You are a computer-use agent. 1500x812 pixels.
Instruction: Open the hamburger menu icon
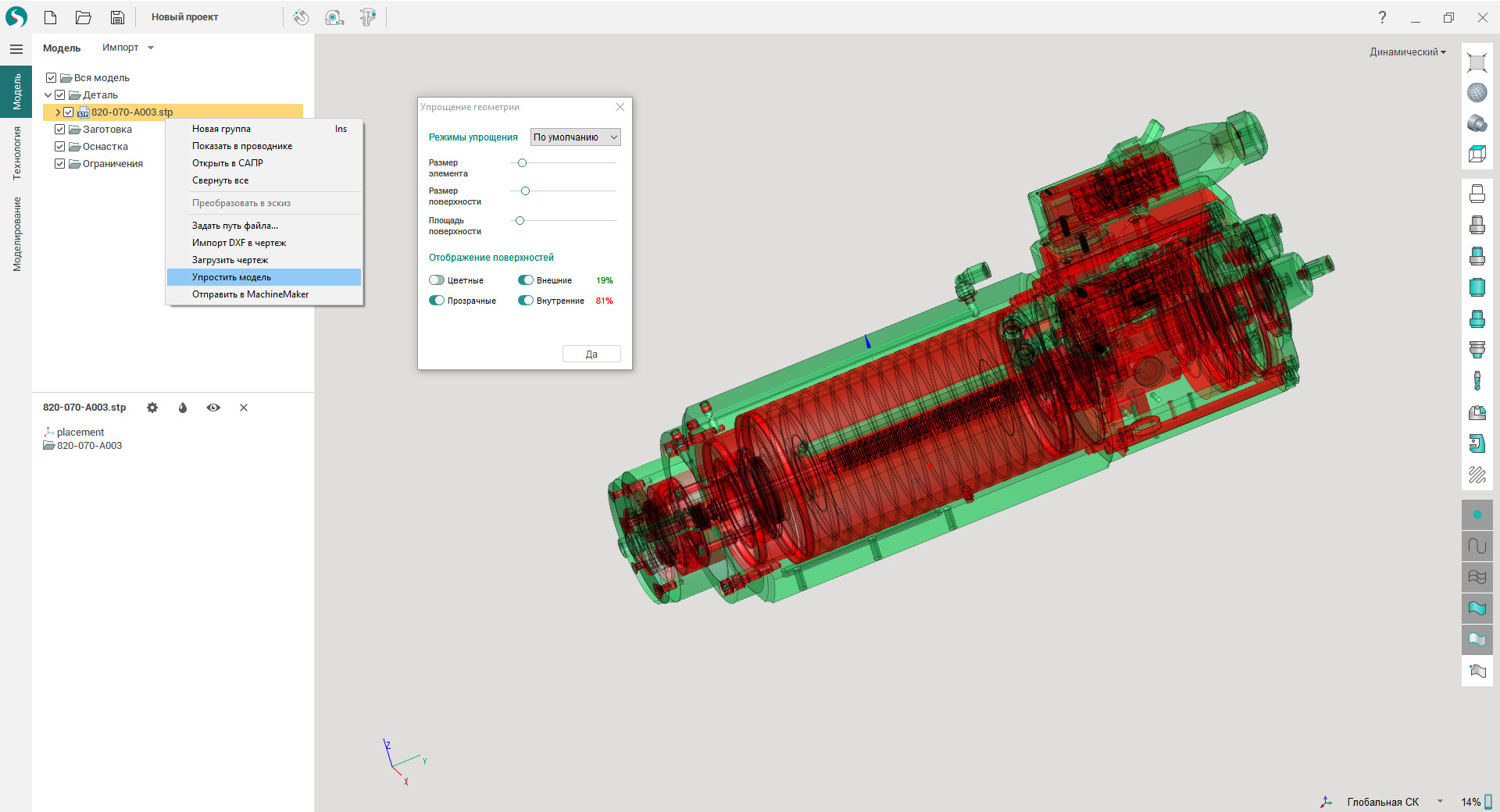(16, 49)
